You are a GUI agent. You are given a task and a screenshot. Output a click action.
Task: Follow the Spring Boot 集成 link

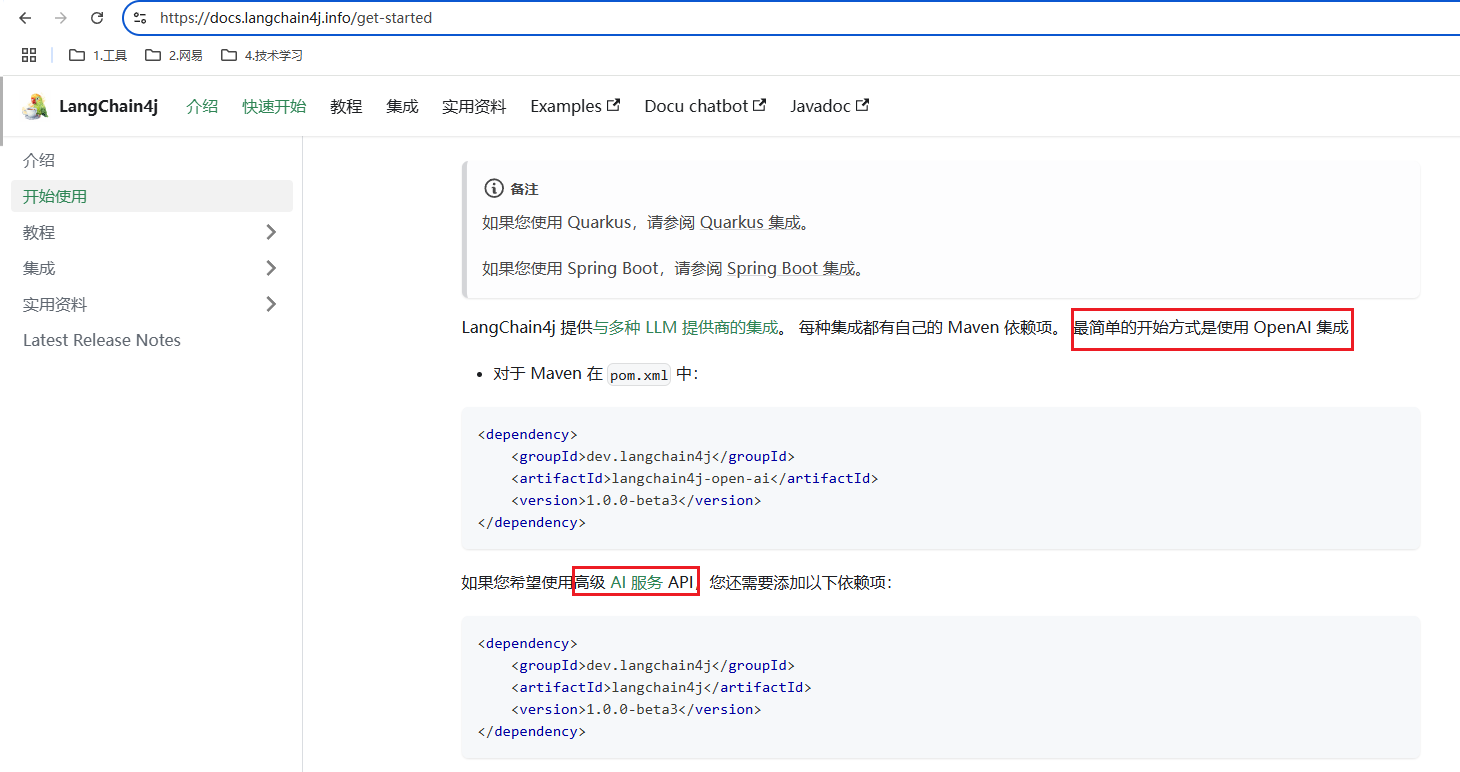(791, 268)
